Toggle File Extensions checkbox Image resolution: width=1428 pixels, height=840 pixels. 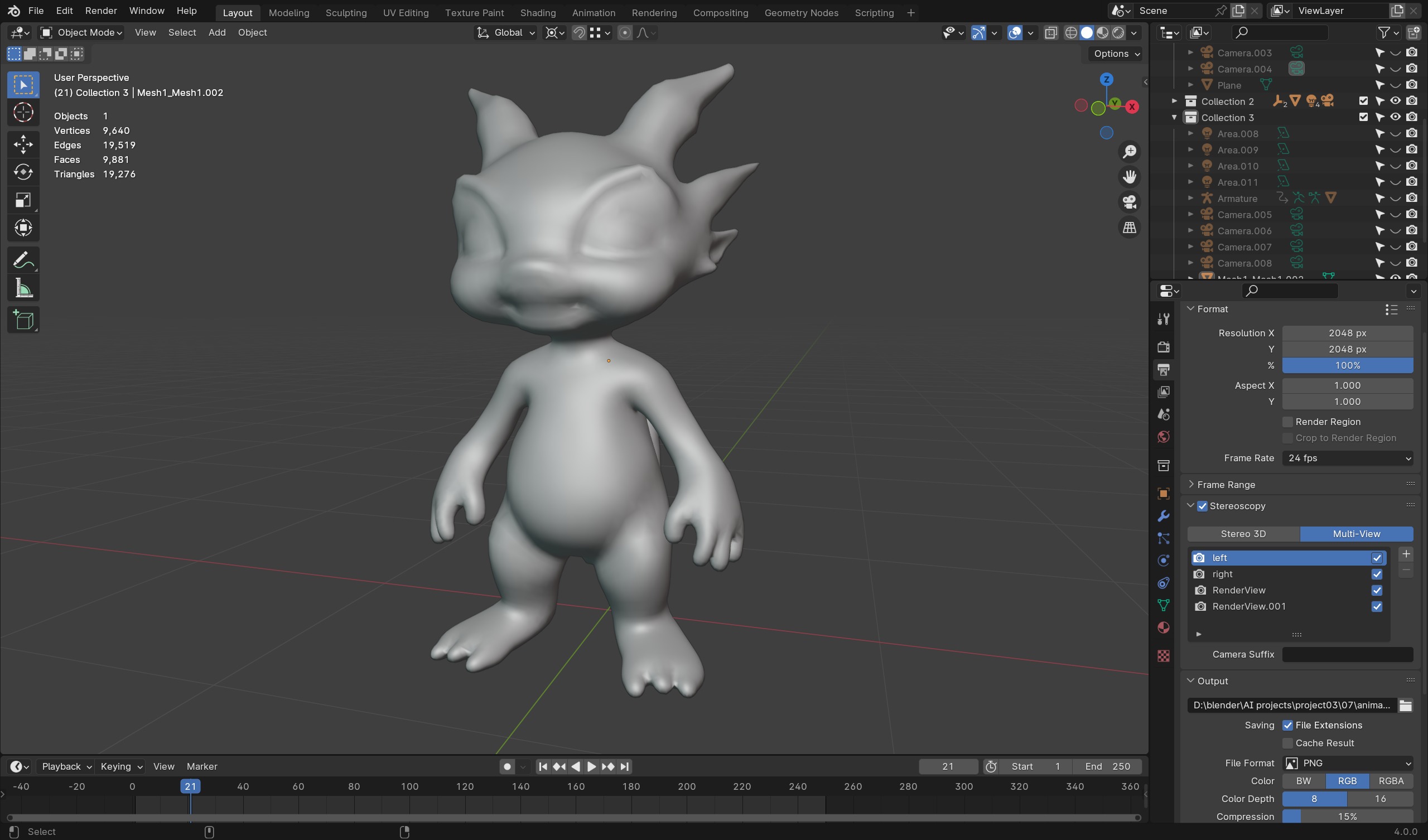(1287, 725)
